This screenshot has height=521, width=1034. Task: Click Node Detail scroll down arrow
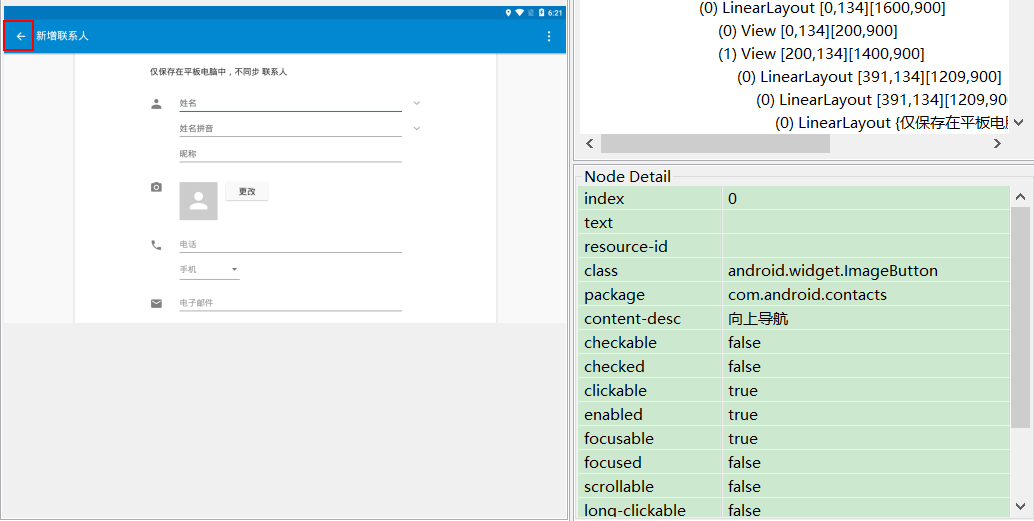pyautogui.click(x=1020, y=506)
